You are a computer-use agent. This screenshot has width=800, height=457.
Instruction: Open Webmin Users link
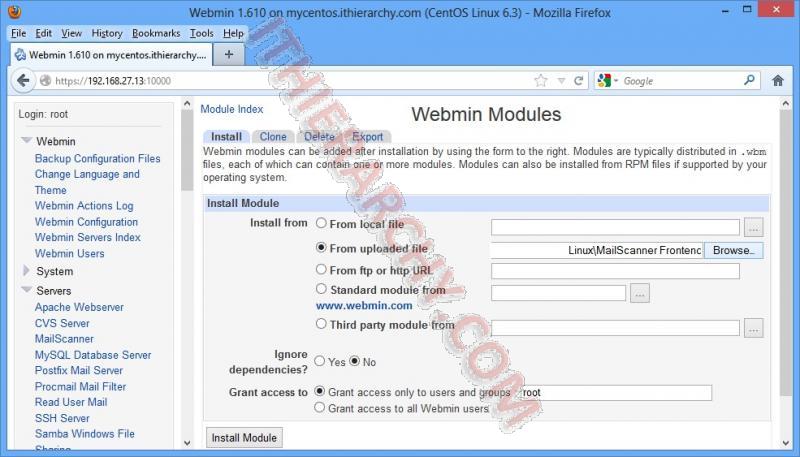69,253
